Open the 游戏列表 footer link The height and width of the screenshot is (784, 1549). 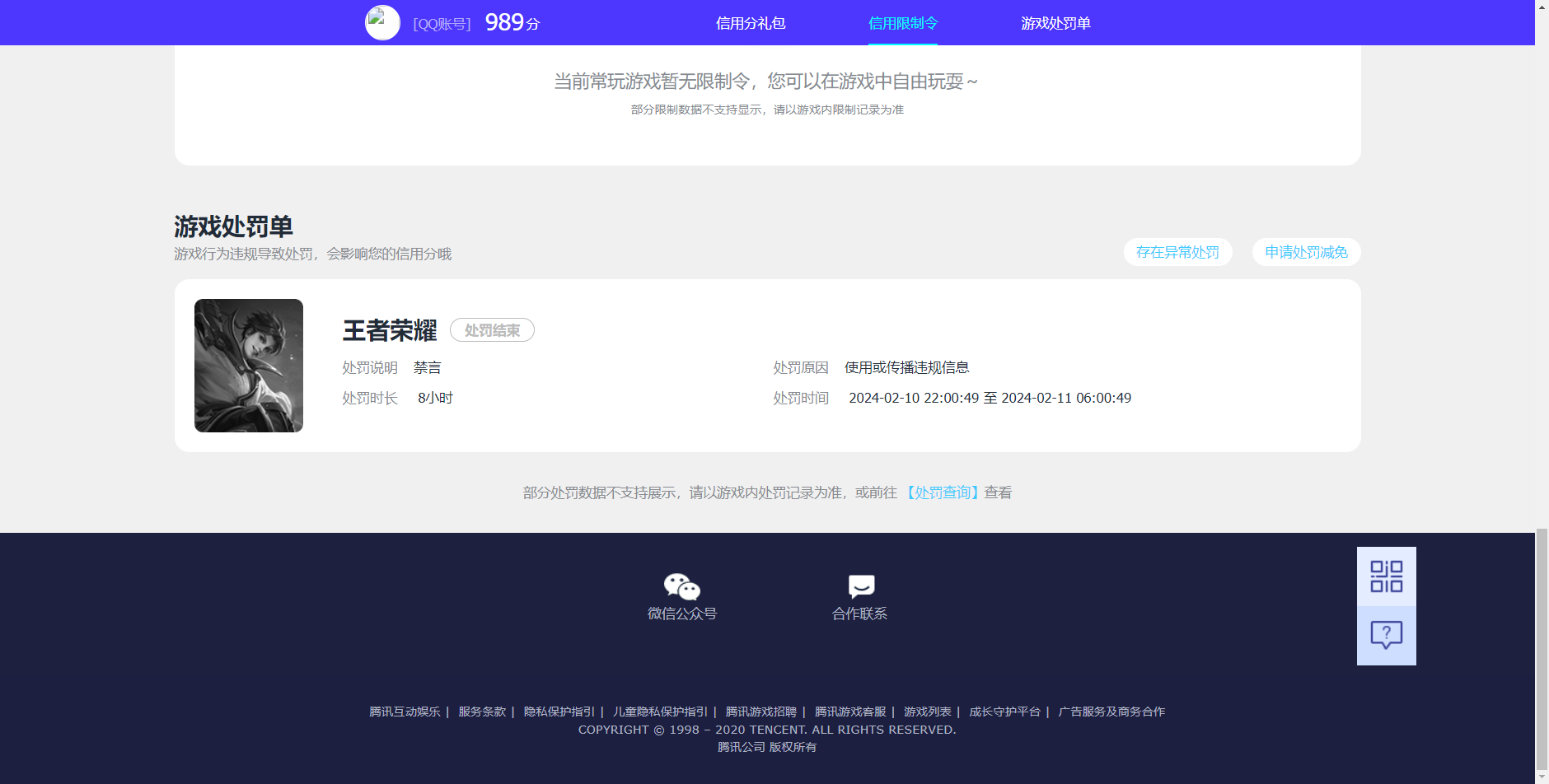(928, 712)
